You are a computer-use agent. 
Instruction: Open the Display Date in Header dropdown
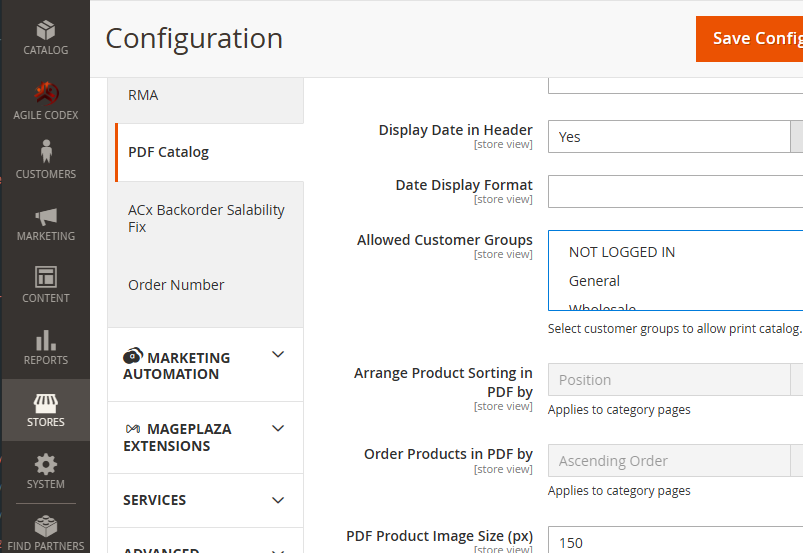[x=675, y=137]
